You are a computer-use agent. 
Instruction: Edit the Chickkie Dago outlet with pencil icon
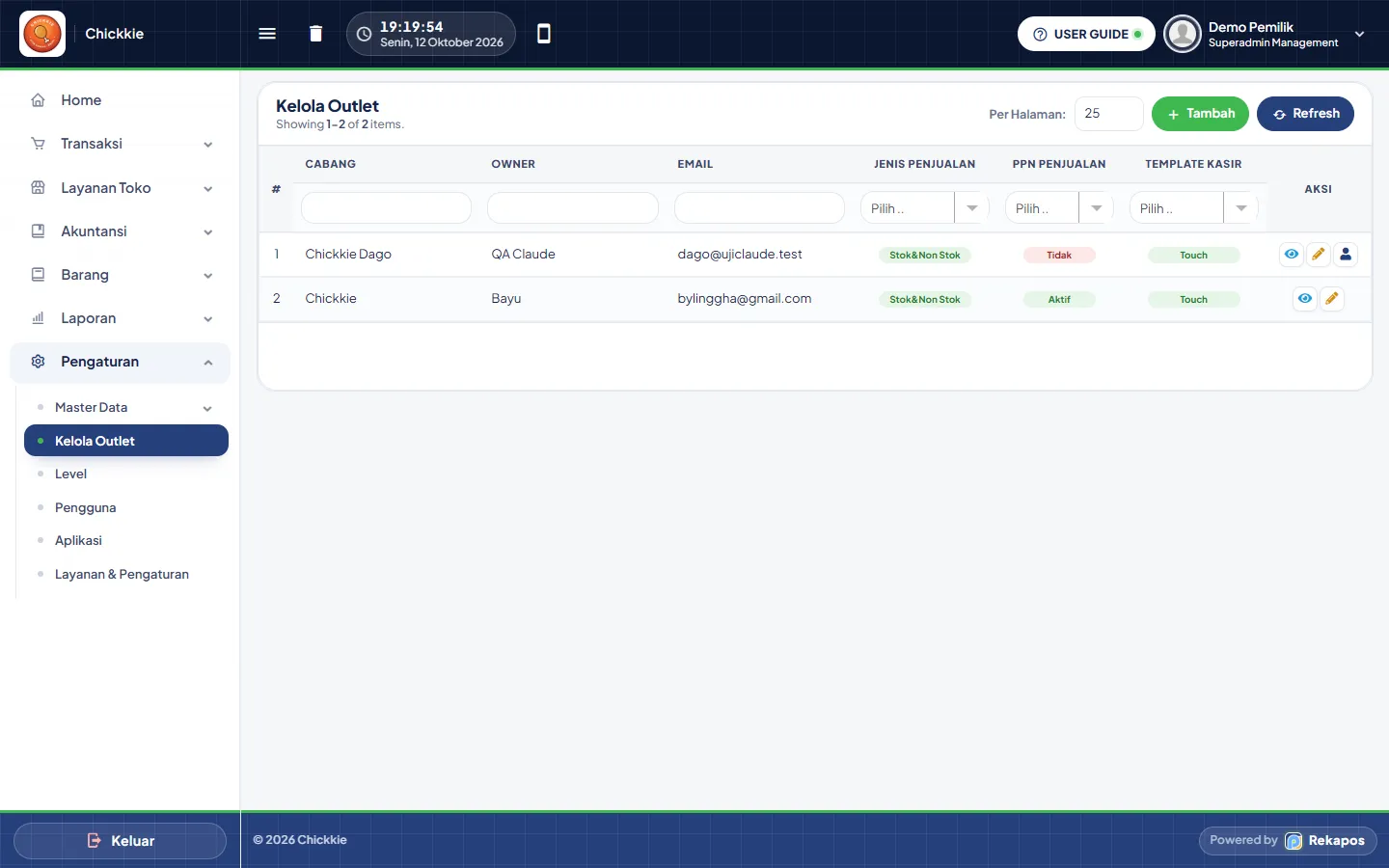tap(1319, 255)
